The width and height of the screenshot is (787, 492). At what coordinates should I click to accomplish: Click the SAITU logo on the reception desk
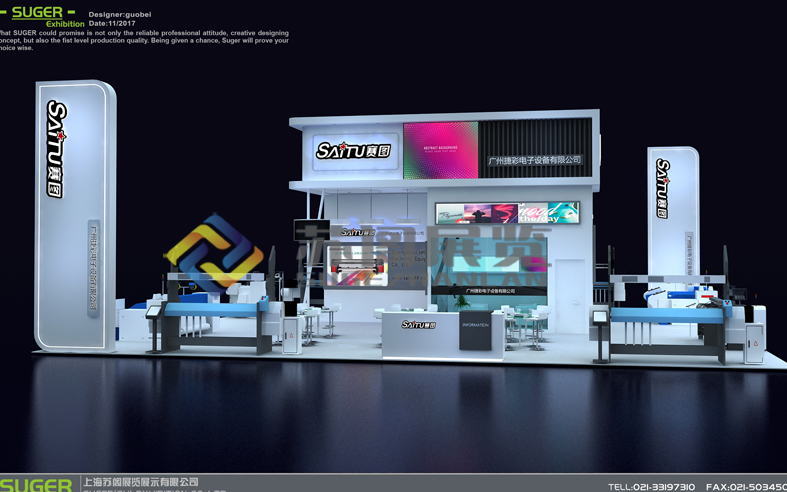(x=418, y=325)
